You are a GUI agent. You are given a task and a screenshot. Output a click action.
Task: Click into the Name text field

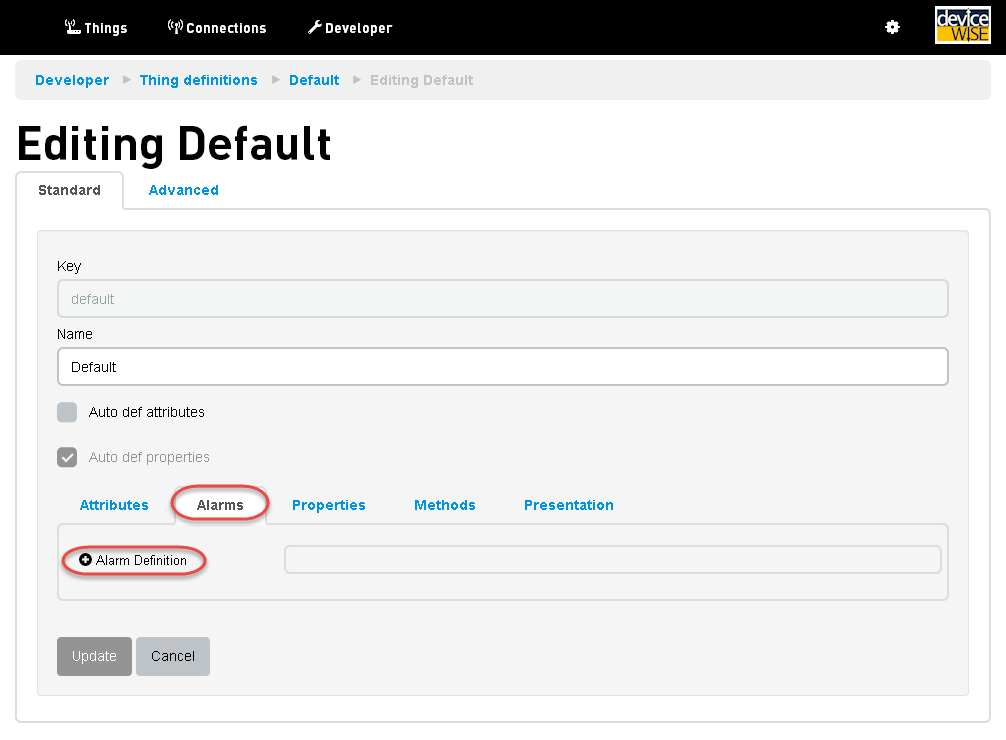(x=502, y=367)
